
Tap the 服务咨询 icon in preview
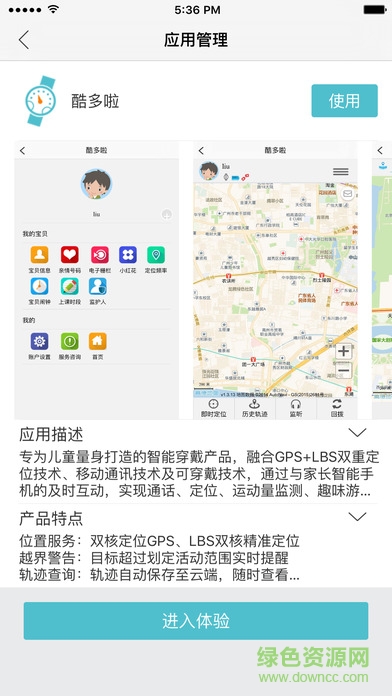click(x=70, y=341)
